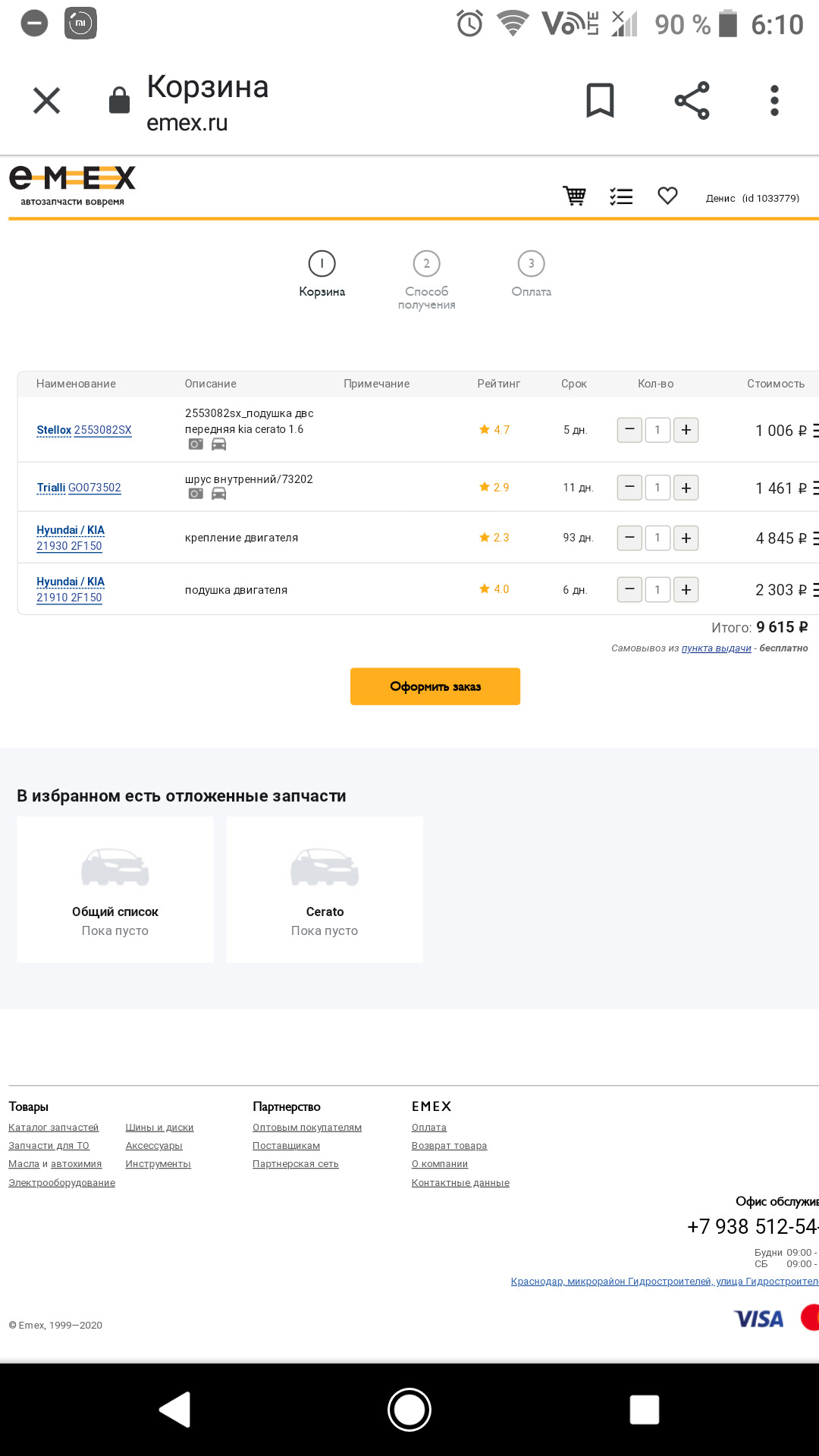Open Партнерская сеть link
The height and width of the screenshot is (1456, 819).
296,1164
